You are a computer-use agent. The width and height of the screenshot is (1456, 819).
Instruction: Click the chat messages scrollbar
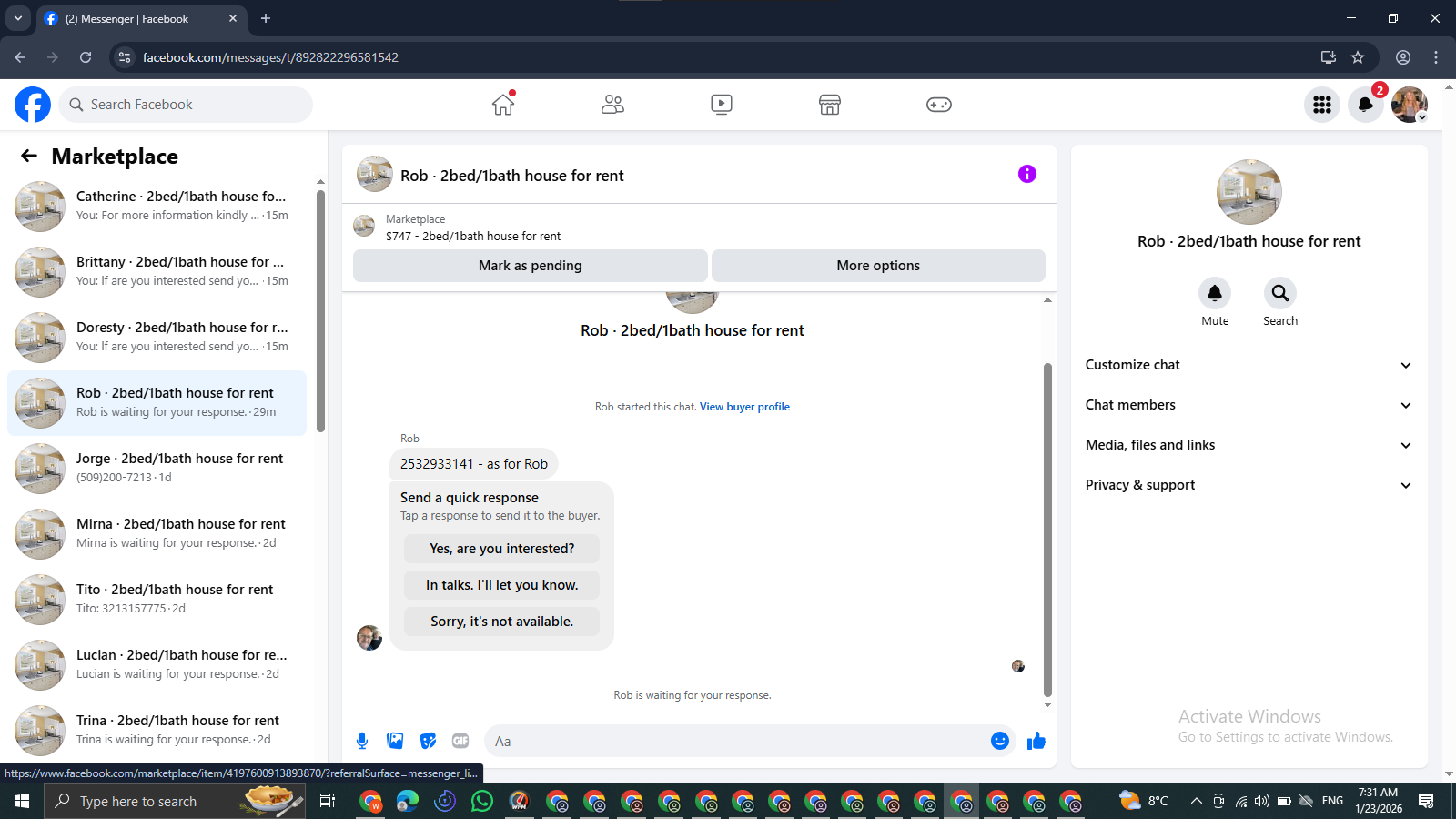tap(1047, 530)
